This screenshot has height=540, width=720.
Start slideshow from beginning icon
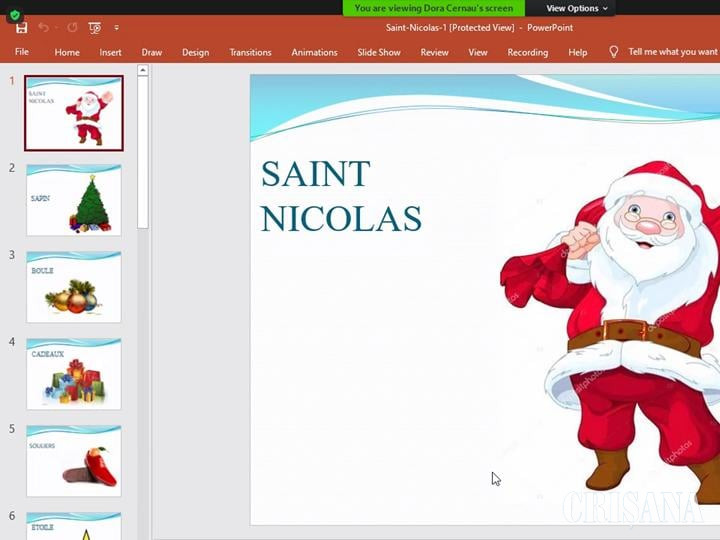coord(95,28)
